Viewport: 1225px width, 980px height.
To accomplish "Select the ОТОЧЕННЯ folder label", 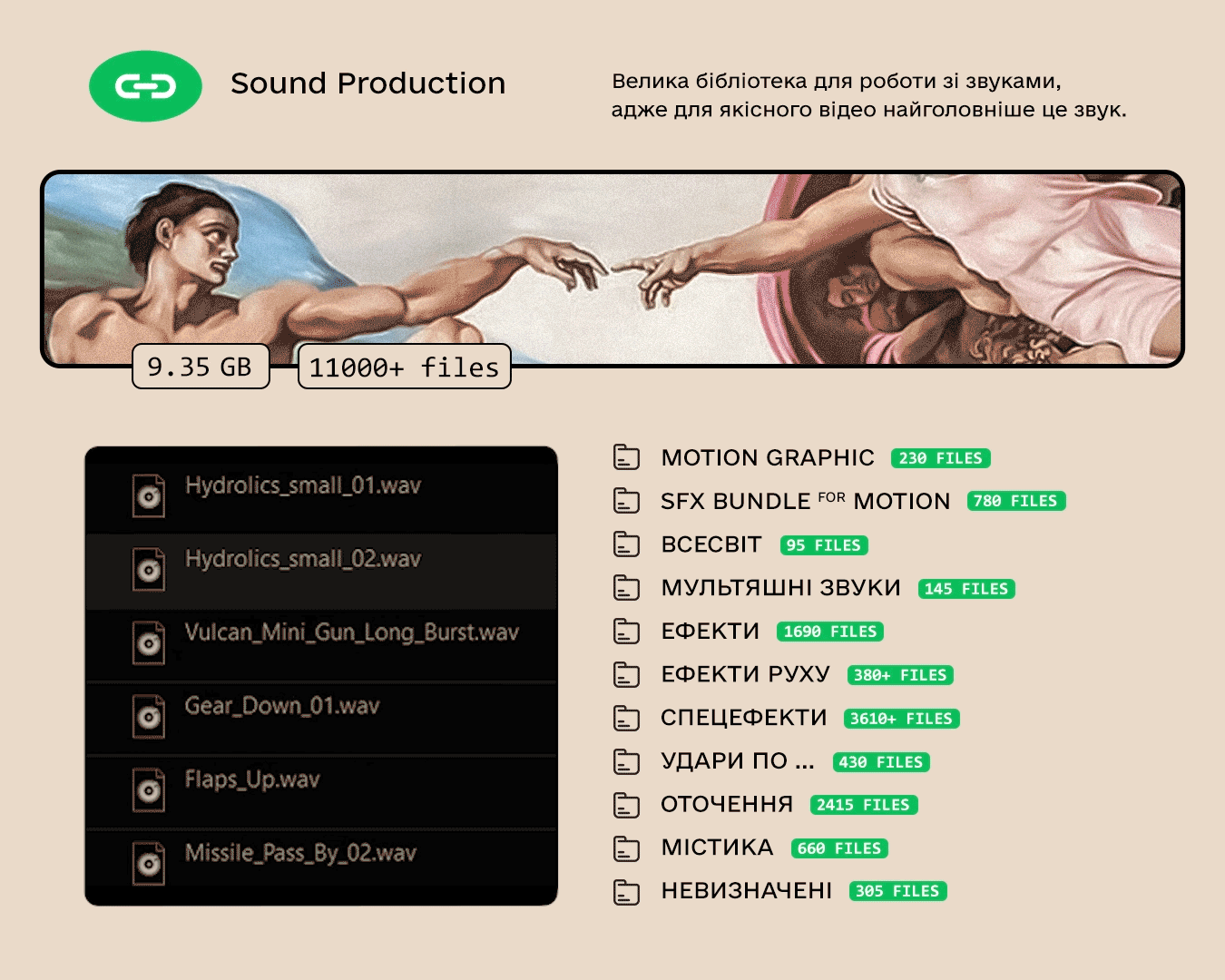I will point(727,805).
